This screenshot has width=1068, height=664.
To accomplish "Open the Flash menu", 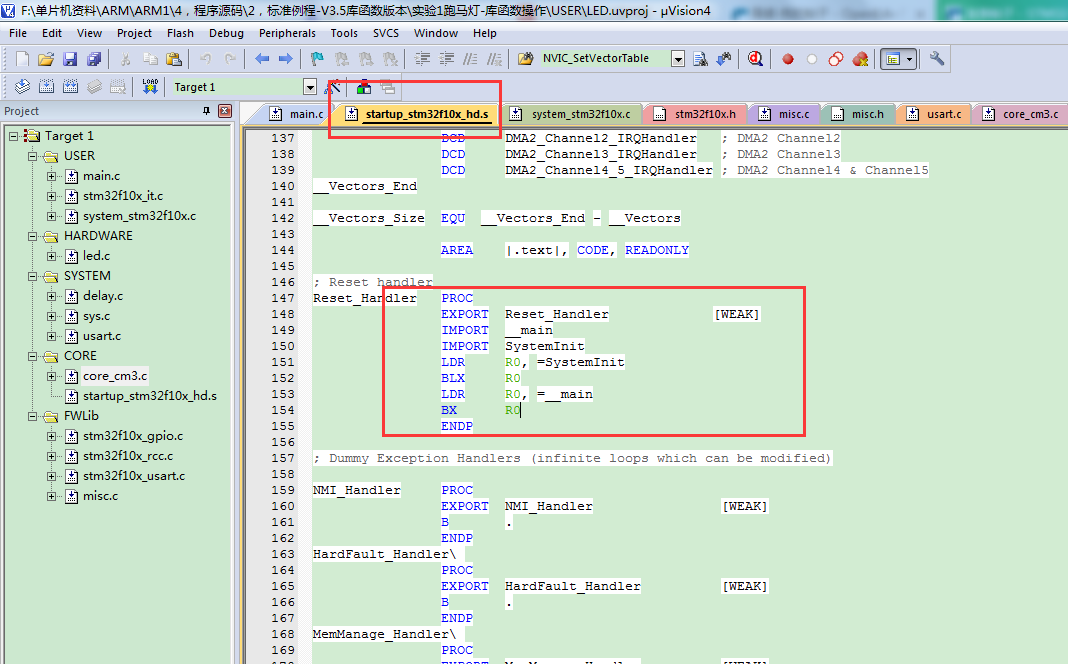I will [x=180, y=33].
